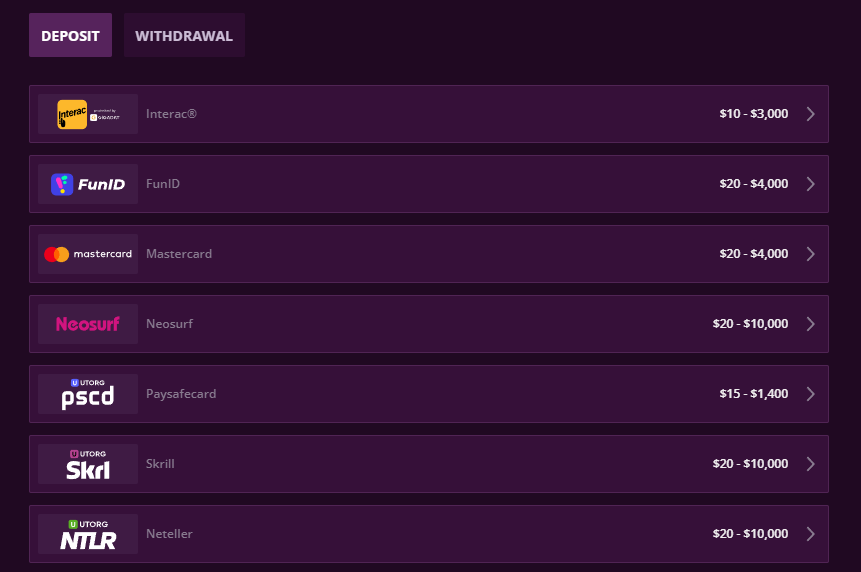The image size is (861, 572).
Task: Select the Utorg Skrl logo
Action: pos(88,464)
